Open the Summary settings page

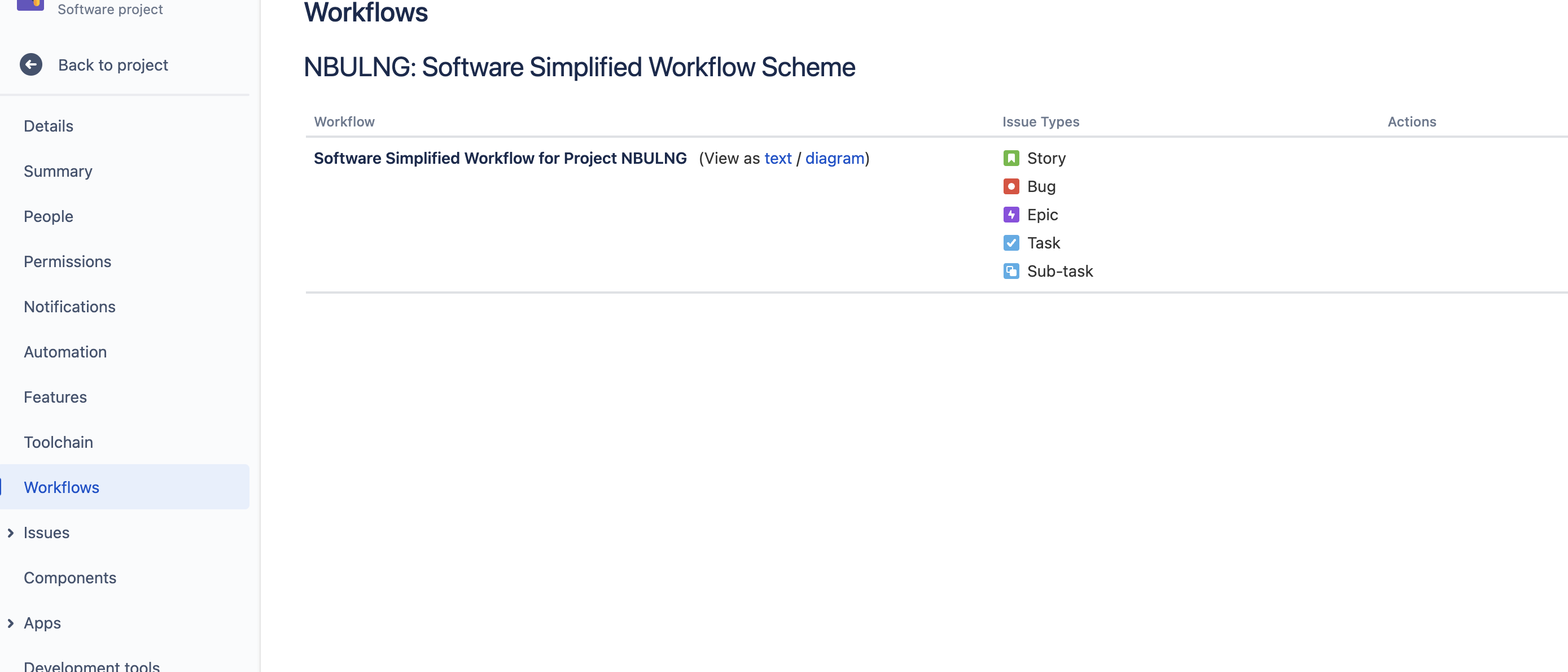click(124, 171)
